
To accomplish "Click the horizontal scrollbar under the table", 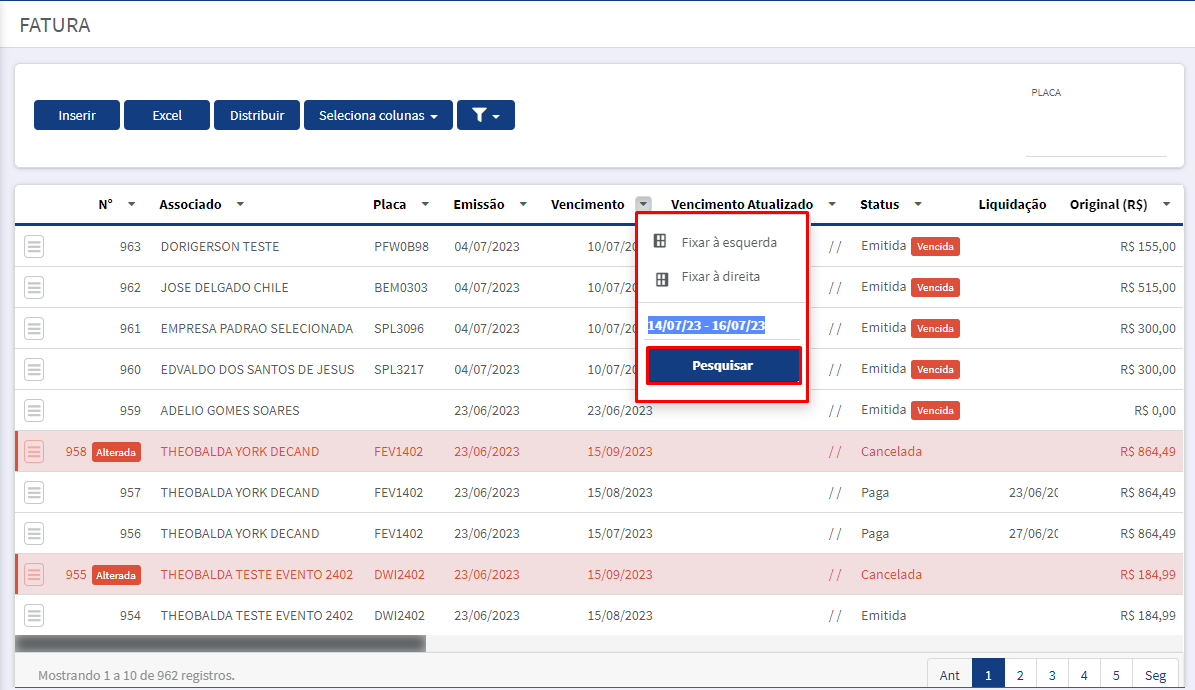I will point(220,643).
